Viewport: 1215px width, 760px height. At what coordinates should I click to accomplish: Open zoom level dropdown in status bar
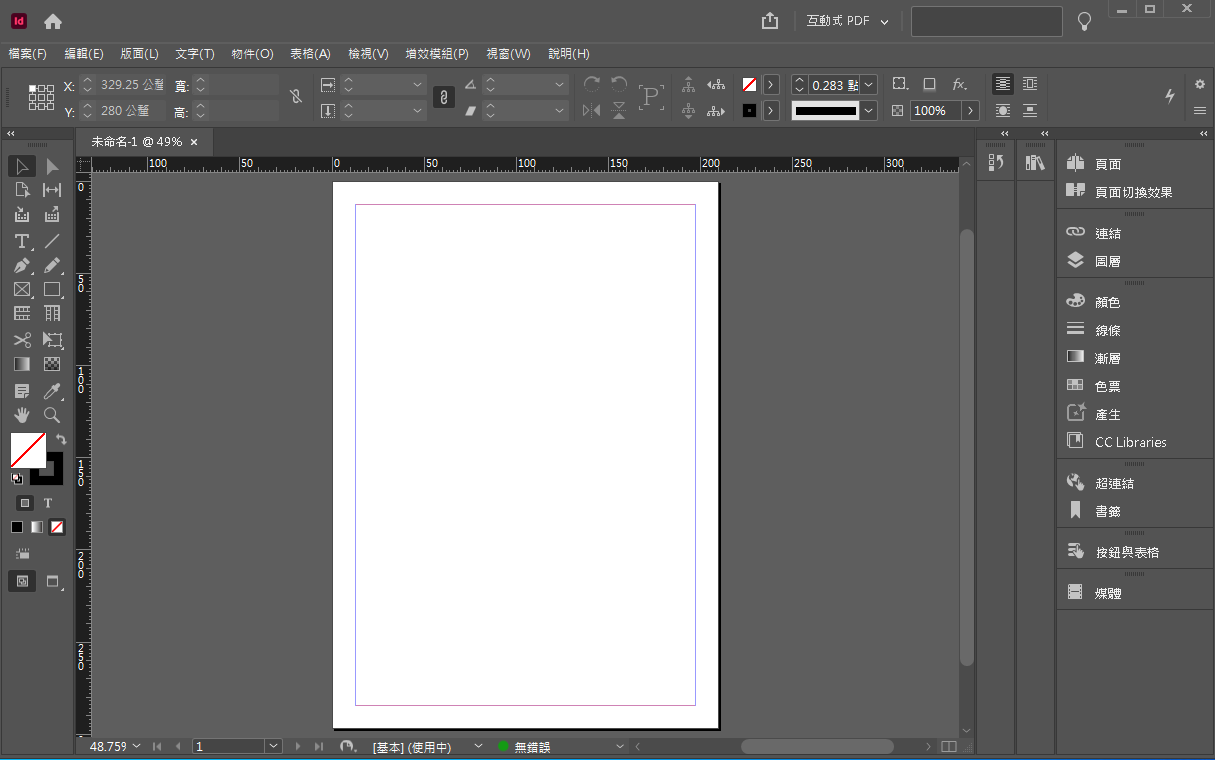tap(137, 746)
